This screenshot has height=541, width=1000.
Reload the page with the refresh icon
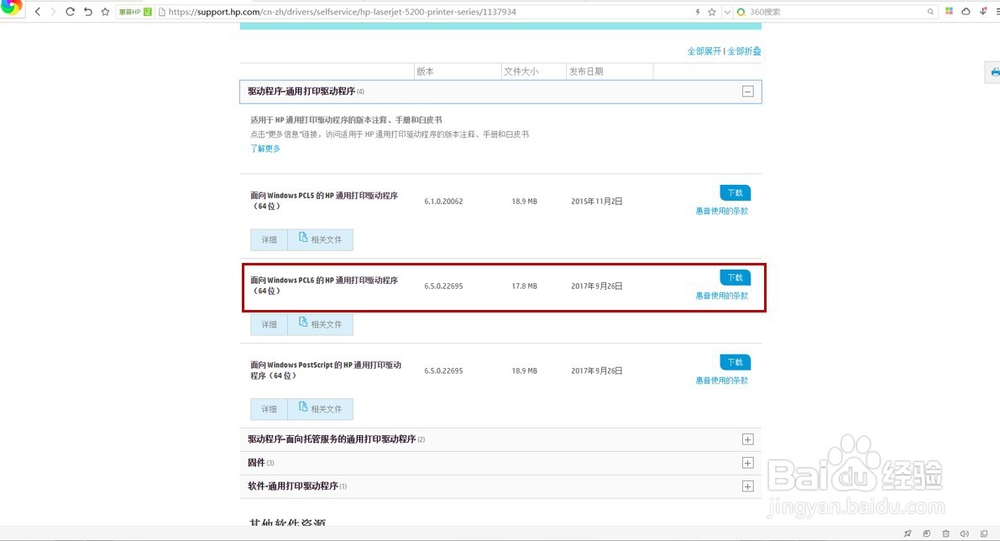coord(70,11)
